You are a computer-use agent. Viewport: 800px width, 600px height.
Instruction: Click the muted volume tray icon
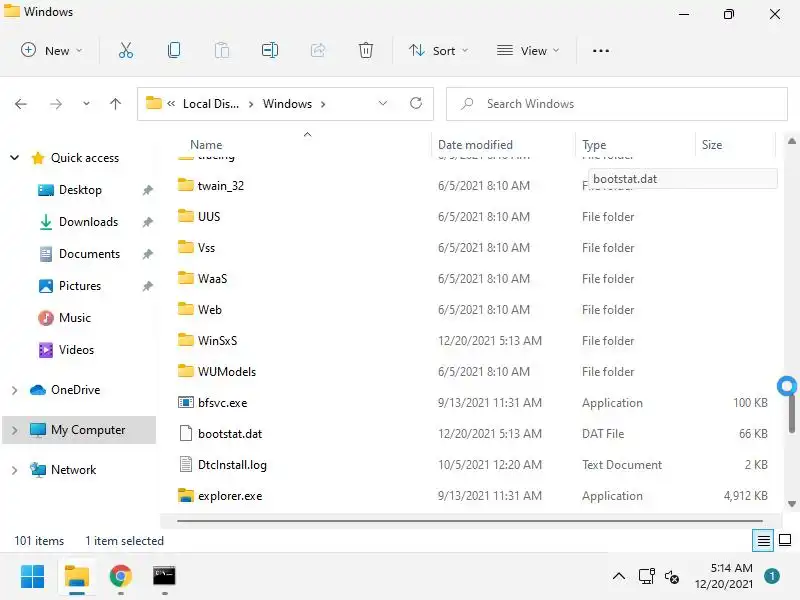(672, 577)
